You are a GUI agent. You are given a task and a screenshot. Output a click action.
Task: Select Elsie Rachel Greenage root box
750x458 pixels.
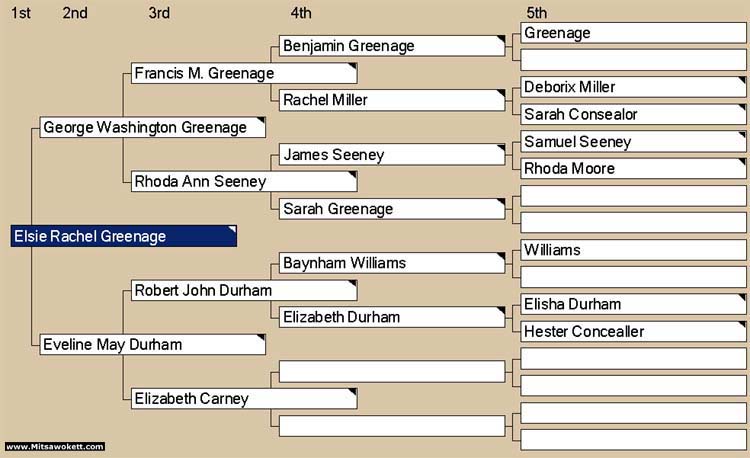pos(124,236)
